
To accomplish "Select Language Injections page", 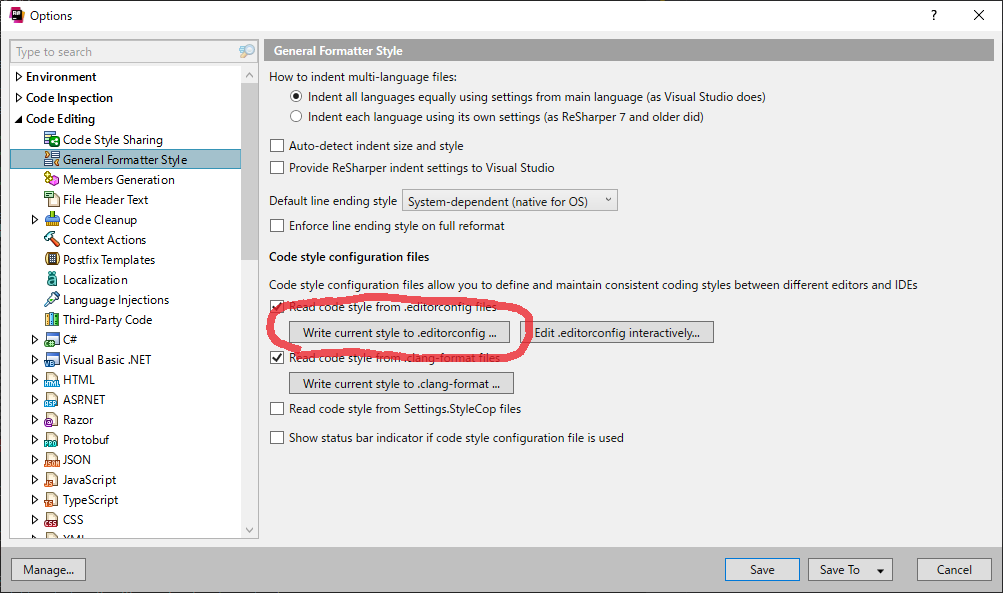I will (116, 300).
